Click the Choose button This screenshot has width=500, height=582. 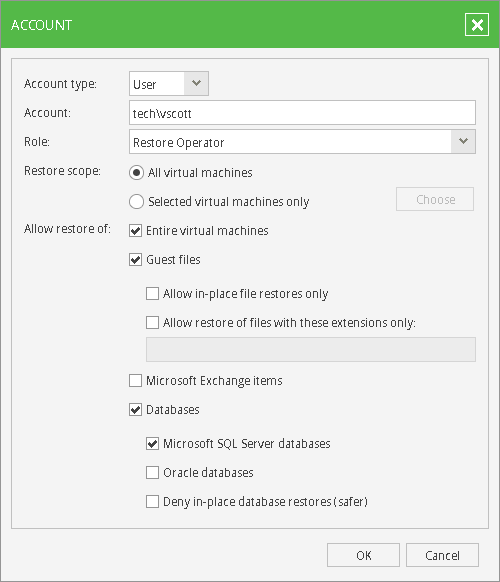pos(435,199)
